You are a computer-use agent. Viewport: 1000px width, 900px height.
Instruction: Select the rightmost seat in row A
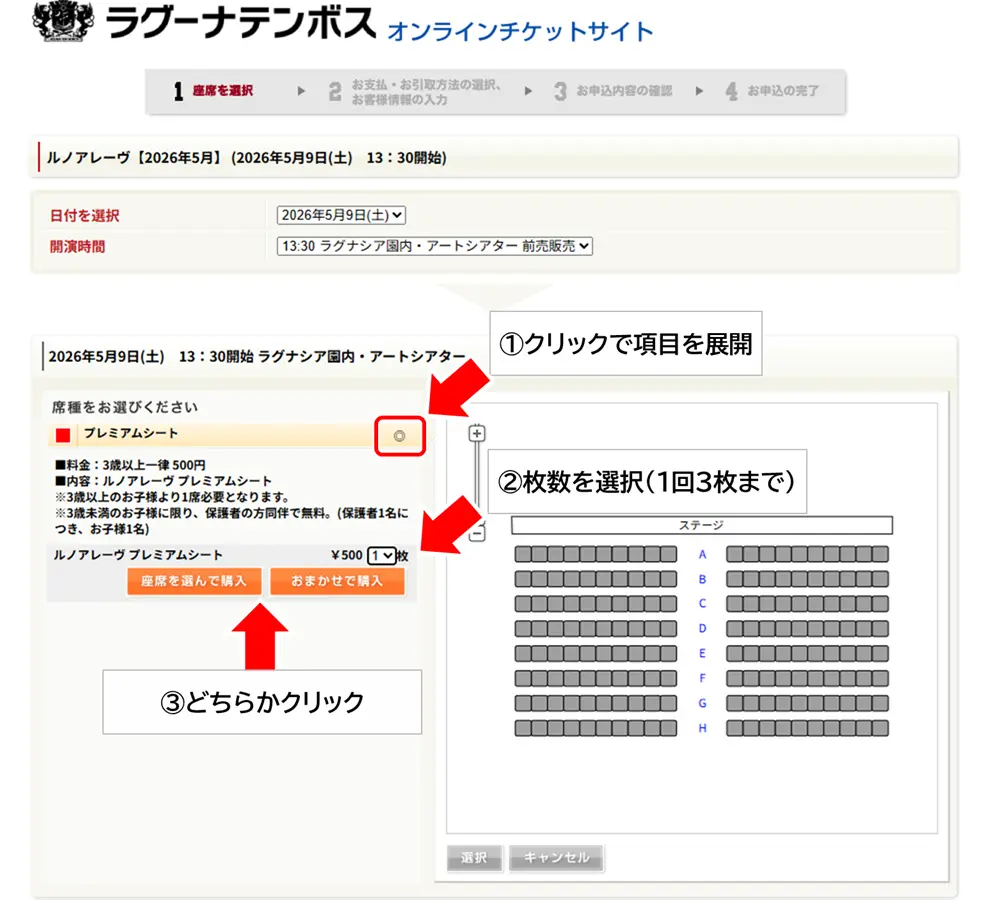[881, 554]
